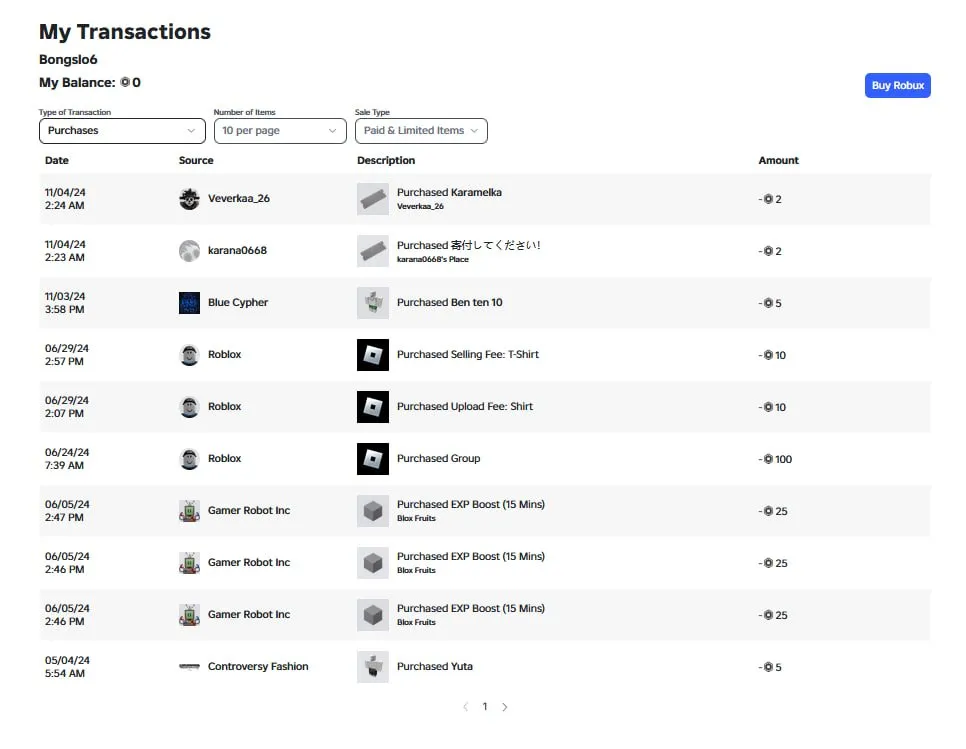Click Roblox avatar in Upload Fee row
Image resolution: width=966 pixels, height=749 pixels.
(x=189, y=407)
